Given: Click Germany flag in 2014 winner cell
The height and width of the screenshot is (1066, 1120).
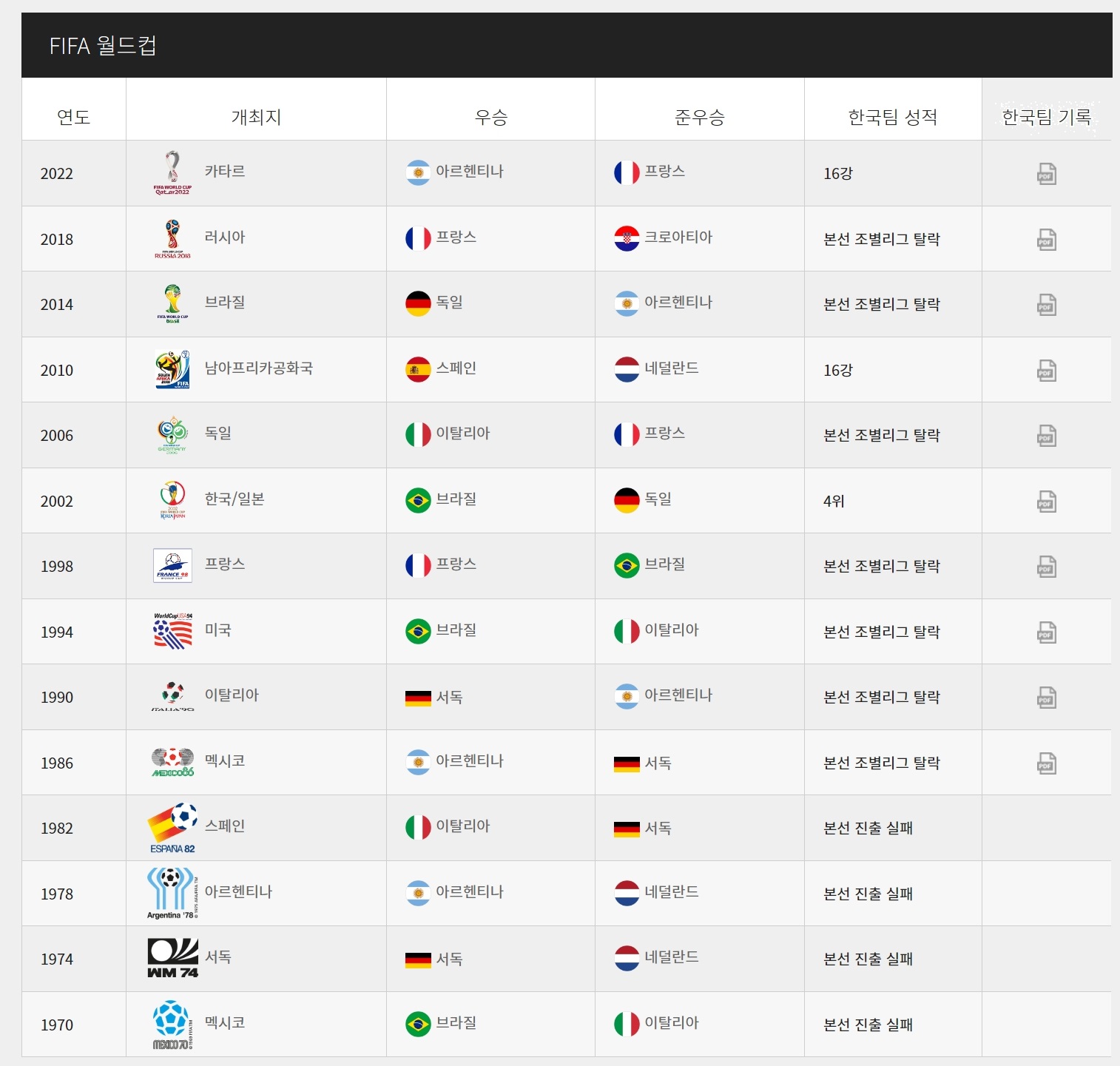Looking at the screenshot, I should [418, 303].
